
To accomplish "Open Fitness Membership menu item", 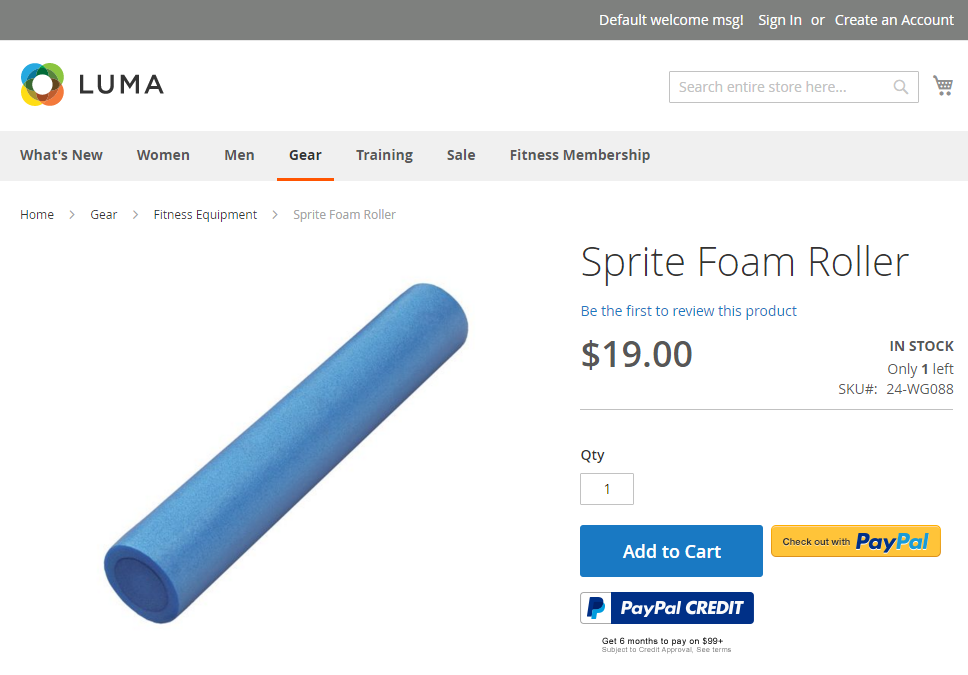I will pos(580,155).
